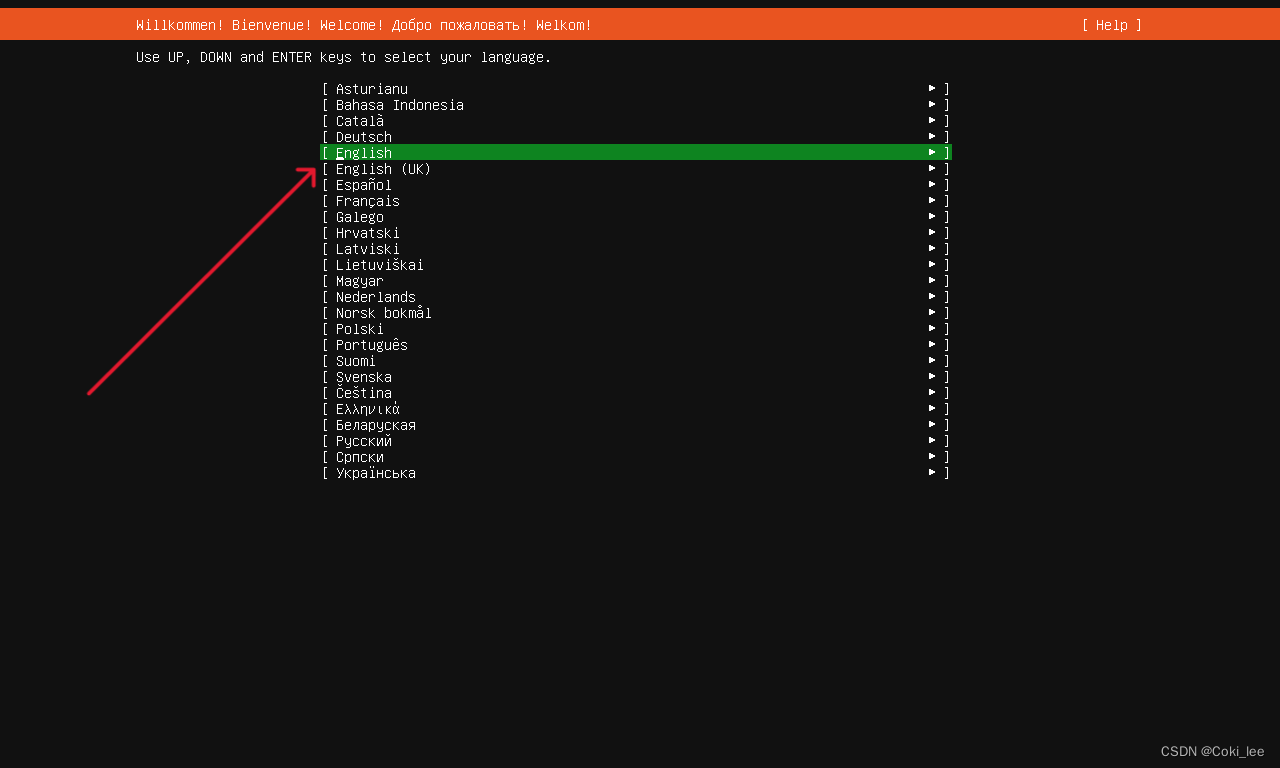Expand the Français language entry arrow
The image size is (1280, 768).
[932, 200]
